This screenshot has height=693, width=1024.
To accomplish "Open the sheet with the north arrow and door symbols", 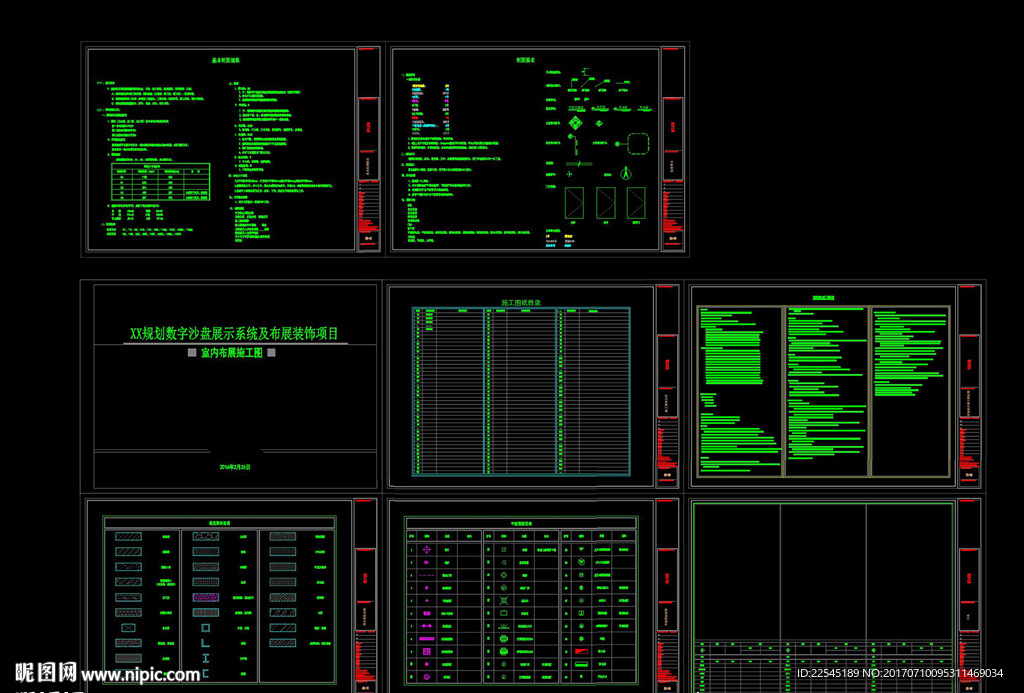I will click(x=538, y=149).
